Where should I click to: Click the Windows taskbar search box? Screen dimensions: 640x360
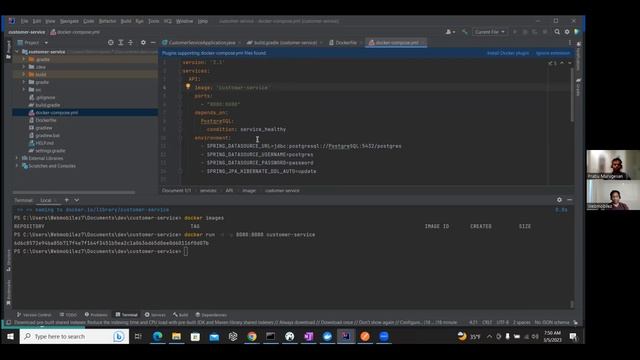74,336
